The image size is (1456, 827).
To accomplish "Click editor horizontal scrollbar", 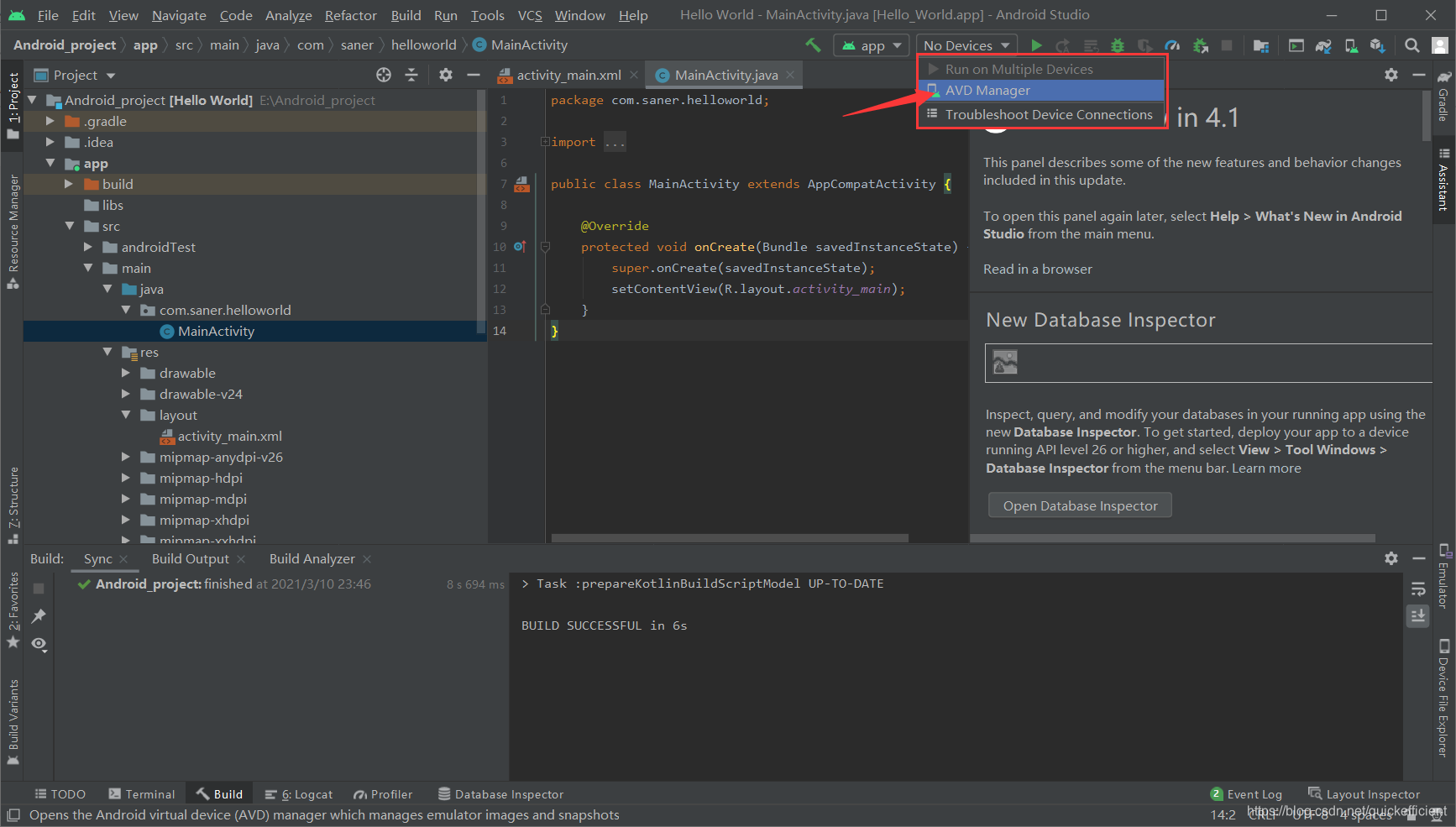I will pyautogui.click(x=730, y=538).
